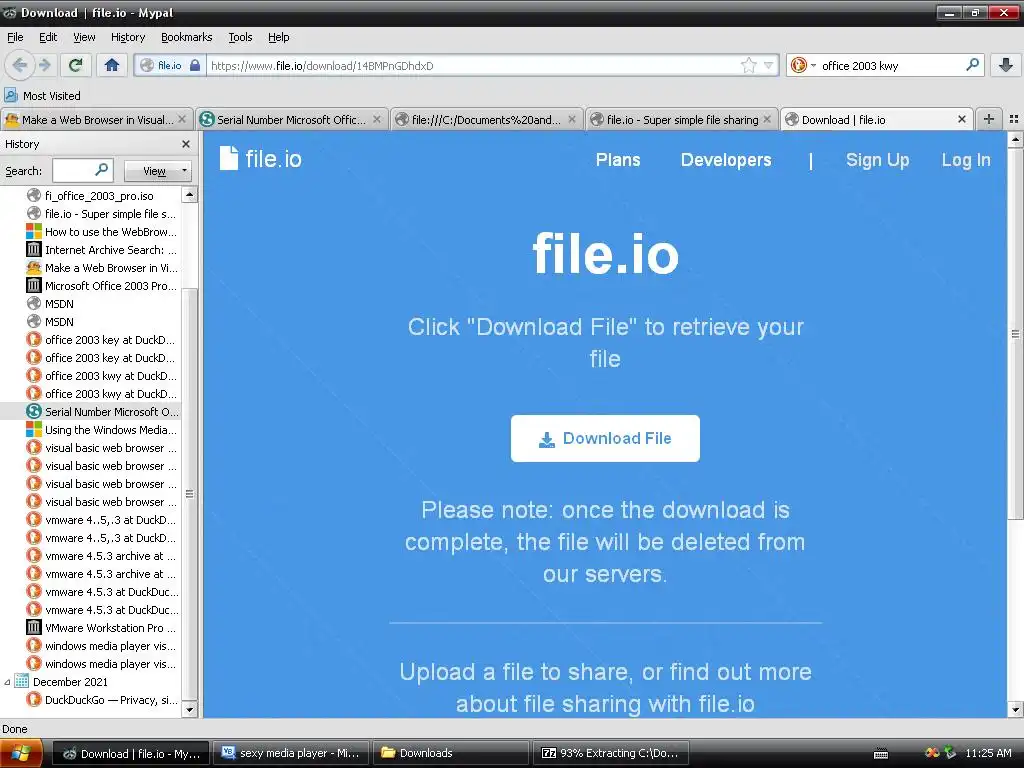Open Downloads folder taskbar button
1024x768 pixels.
tap(451, 753)
